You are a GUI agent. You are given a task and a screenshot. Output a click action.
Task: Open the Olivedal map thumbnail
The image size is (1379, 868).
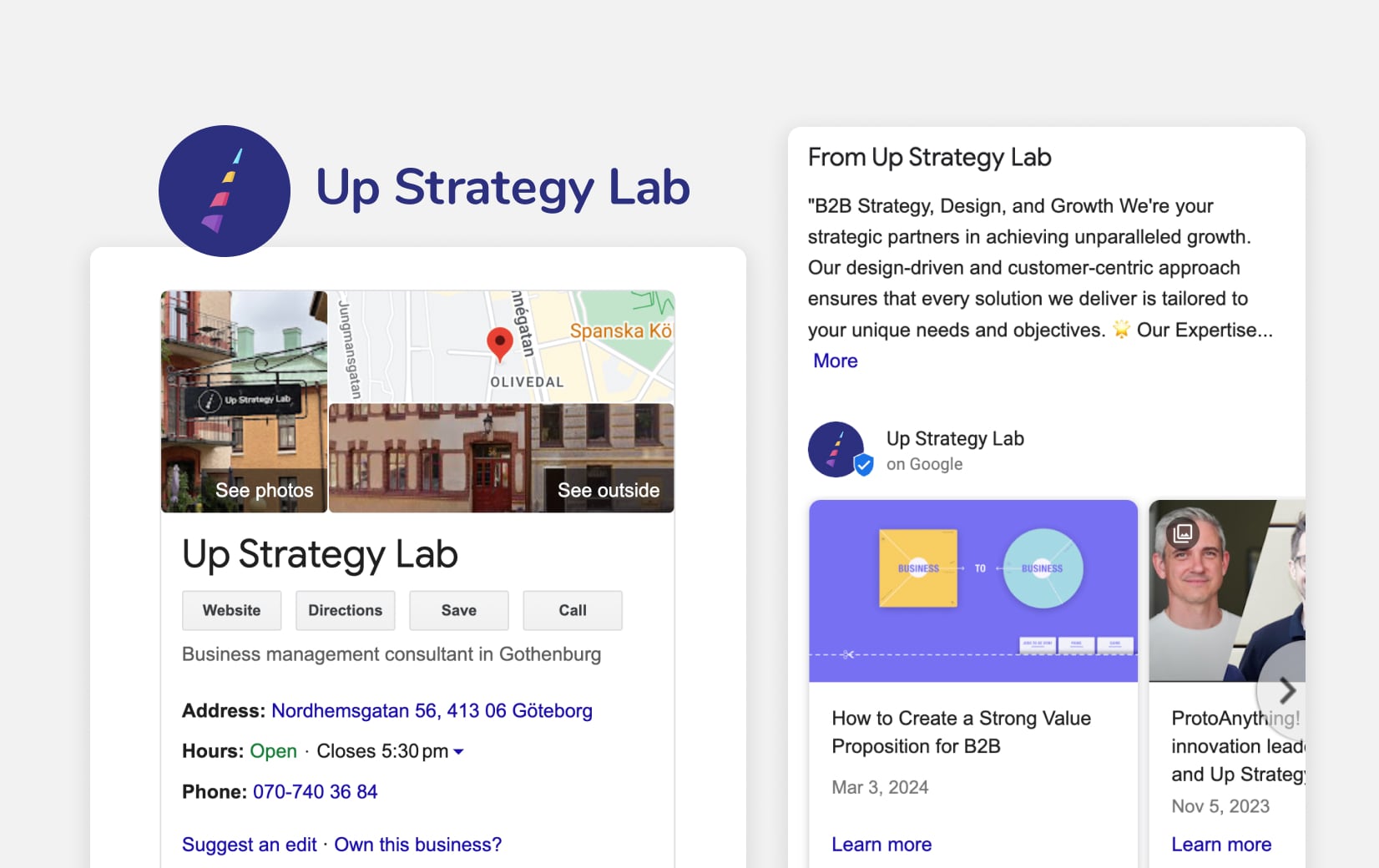(502, 346)
